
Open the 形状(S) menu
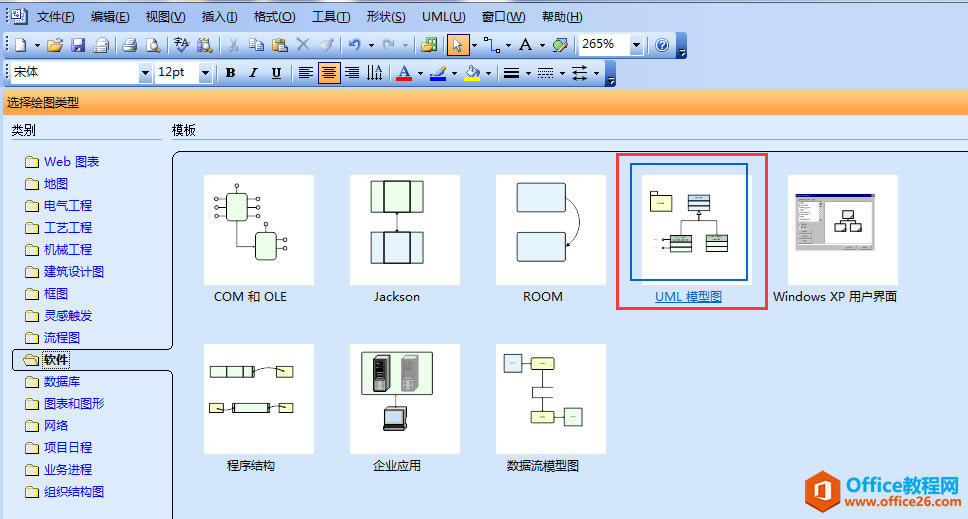386,17
